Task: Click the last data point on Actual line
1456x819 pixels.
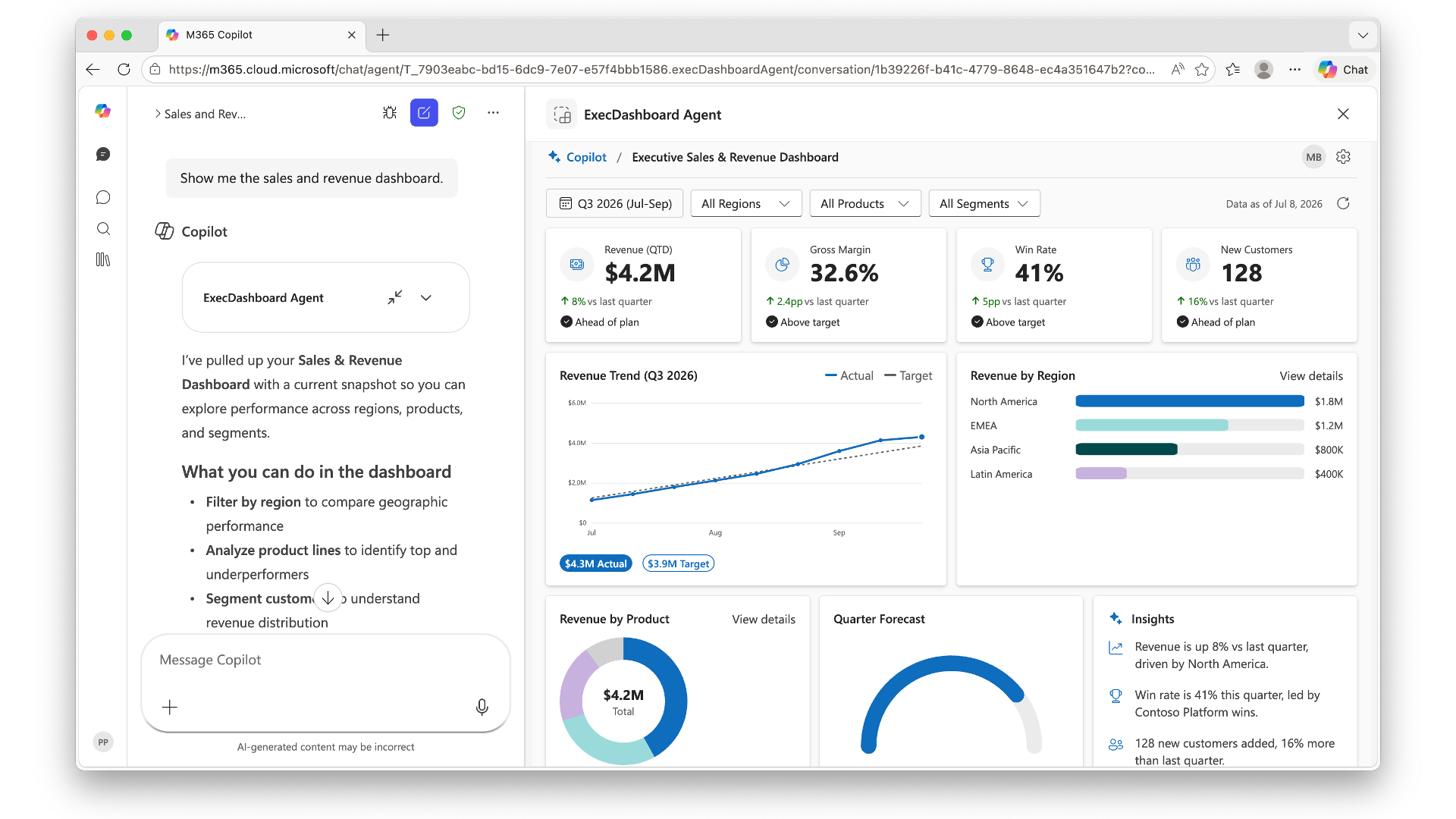Action: [x=921, y=437]
